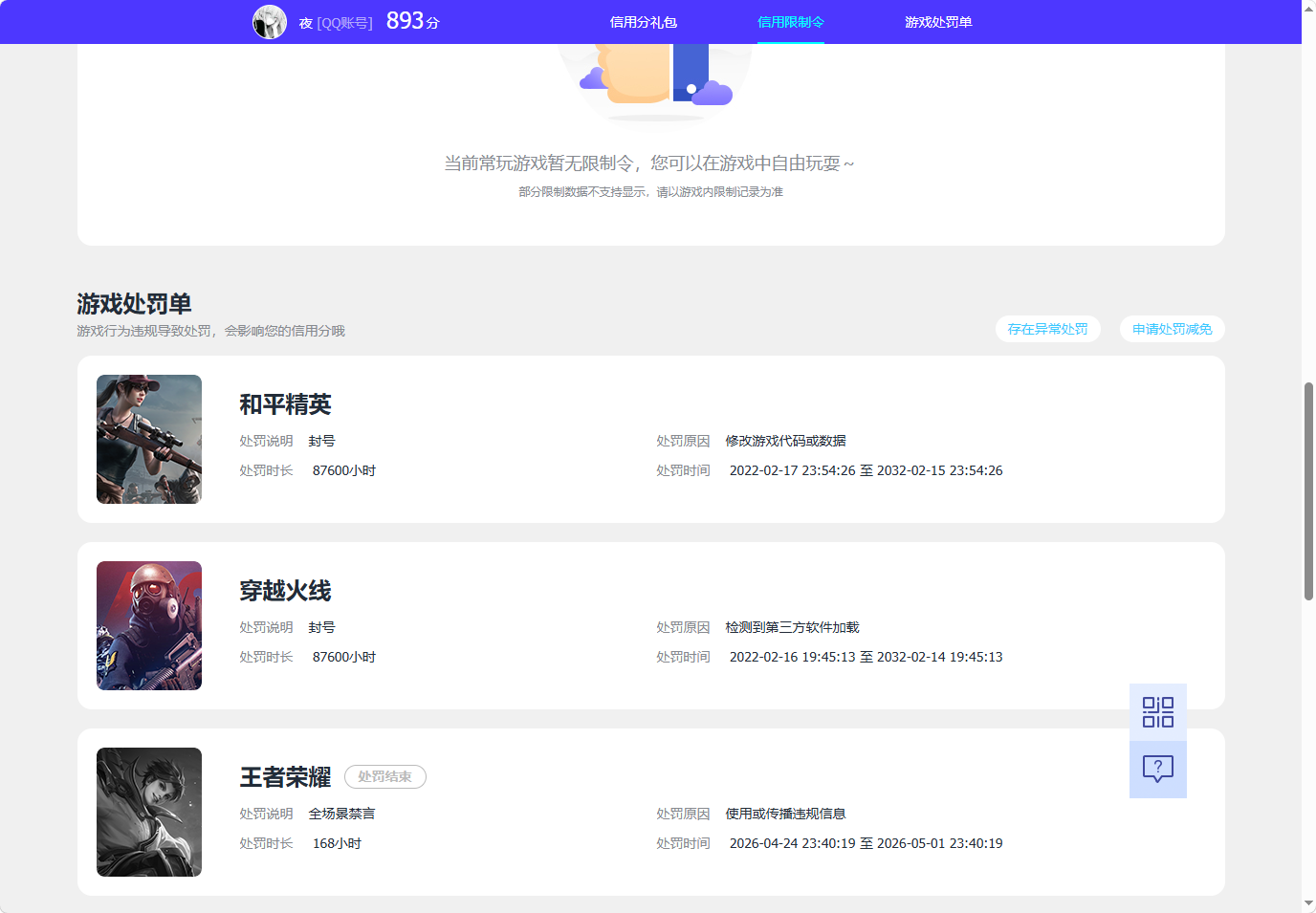Click reason text 检测到第三方软件加载
The image size is (1316, 913).
pos(792,627)
